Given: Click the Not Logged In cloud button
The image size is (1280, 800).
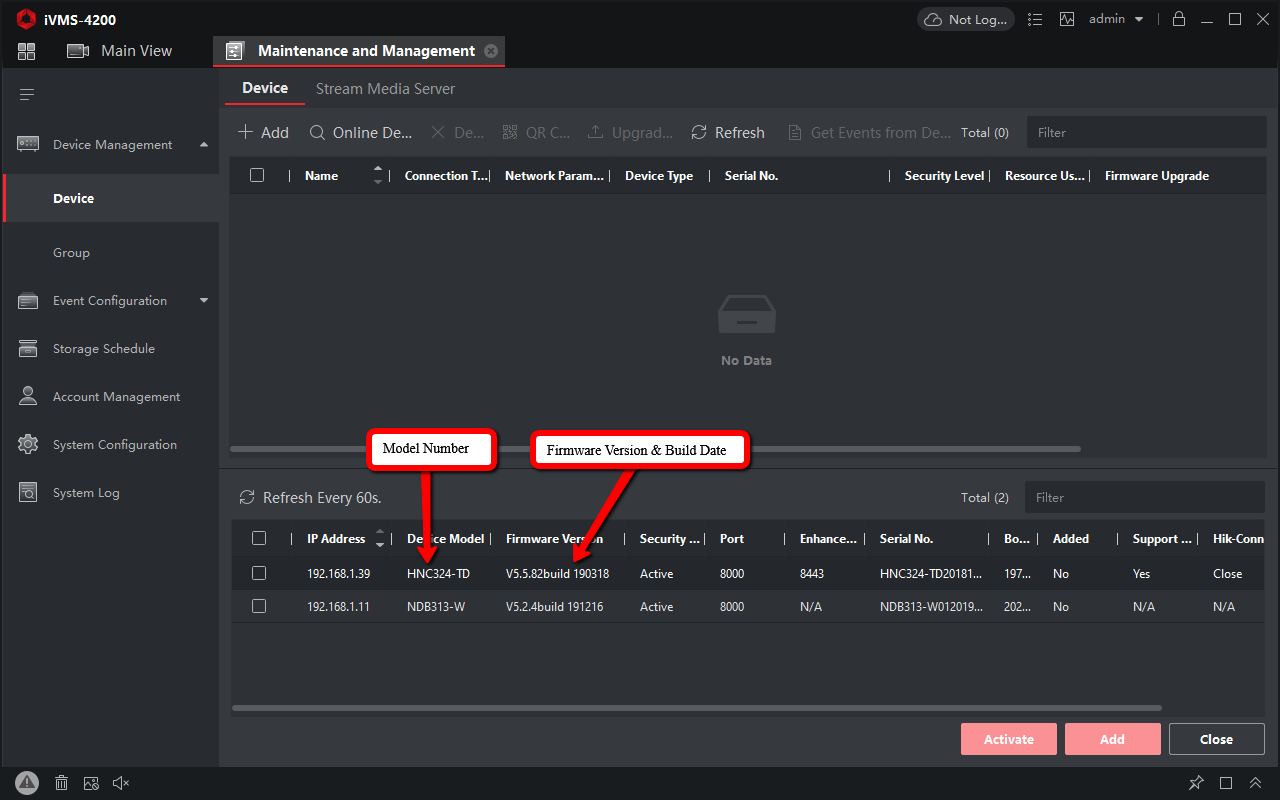Looking at the screenshot, I should click(x=966, y=19).
